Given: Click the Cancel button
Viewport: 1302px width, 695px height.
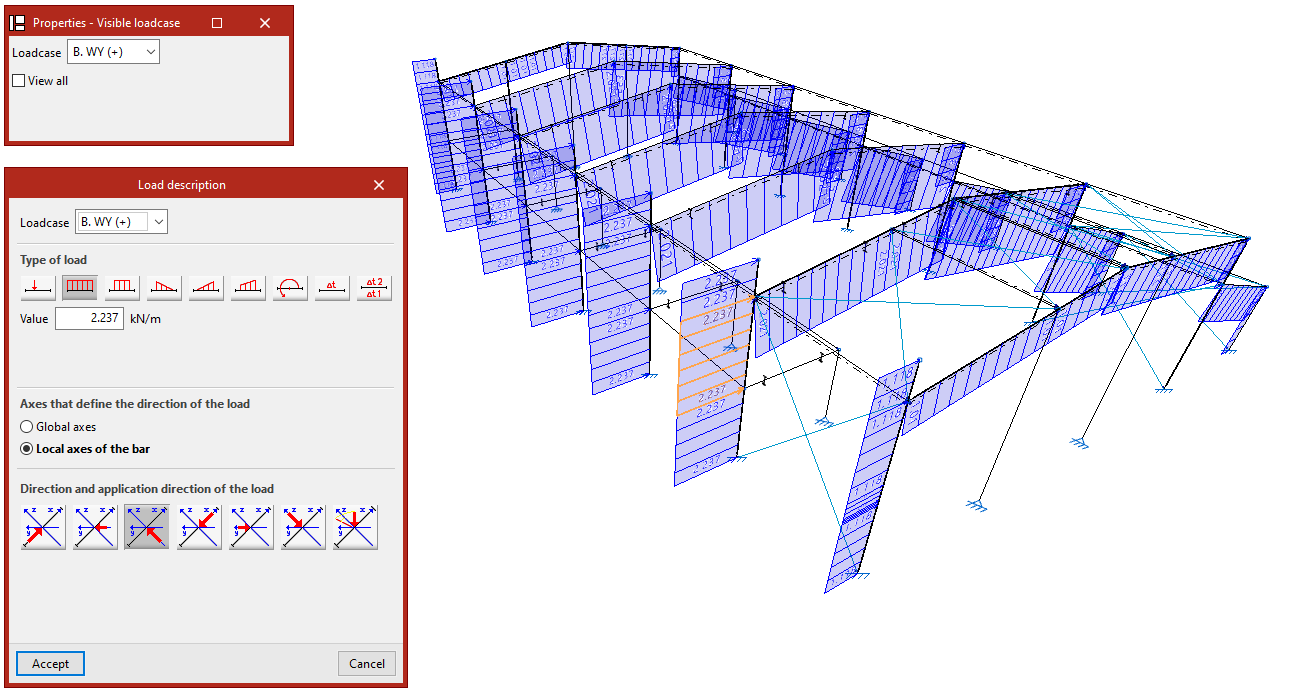Looking at the screenshot, I should pos(367,663).
